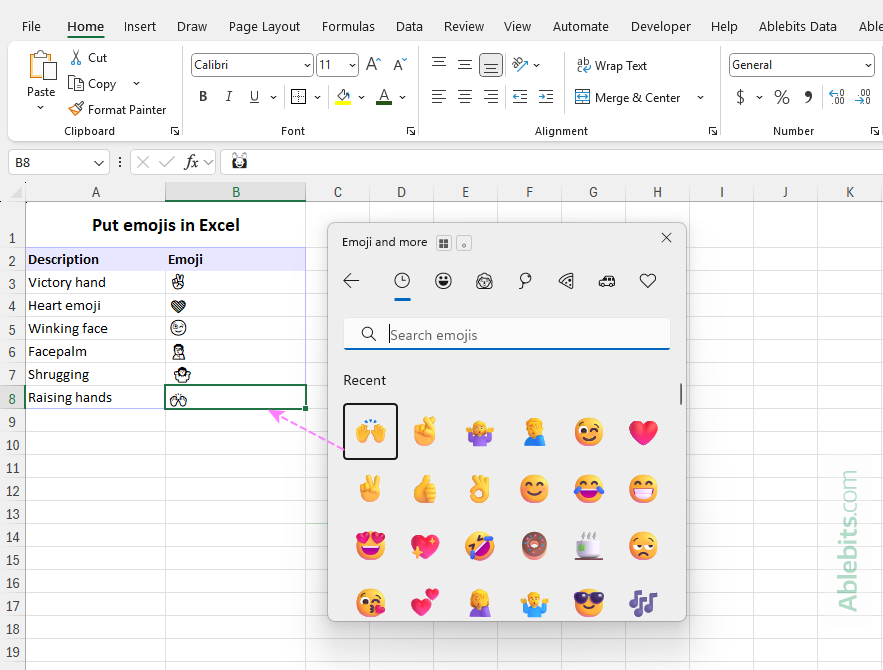Switch to the food emoji category (pizza)
883x670 pixels.
[x=566, y=281]
